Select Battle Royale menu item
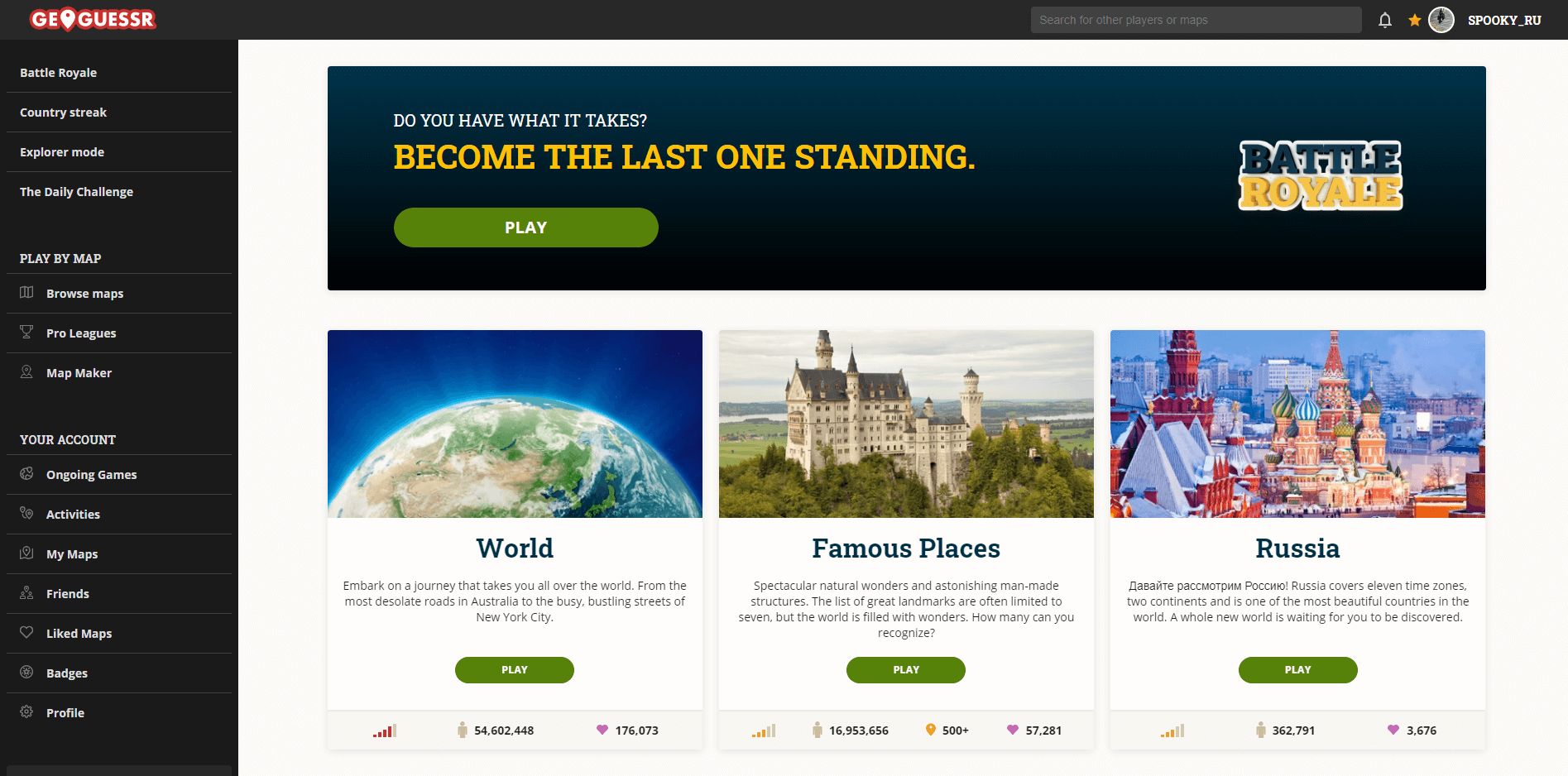This screenshot has width=1568, height=776. tap(119, 73)
